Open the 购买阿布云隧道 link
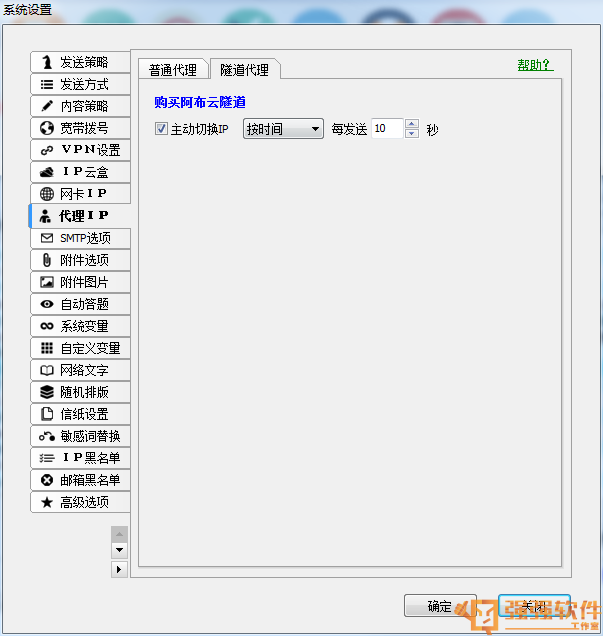 [x=200, y=102]
